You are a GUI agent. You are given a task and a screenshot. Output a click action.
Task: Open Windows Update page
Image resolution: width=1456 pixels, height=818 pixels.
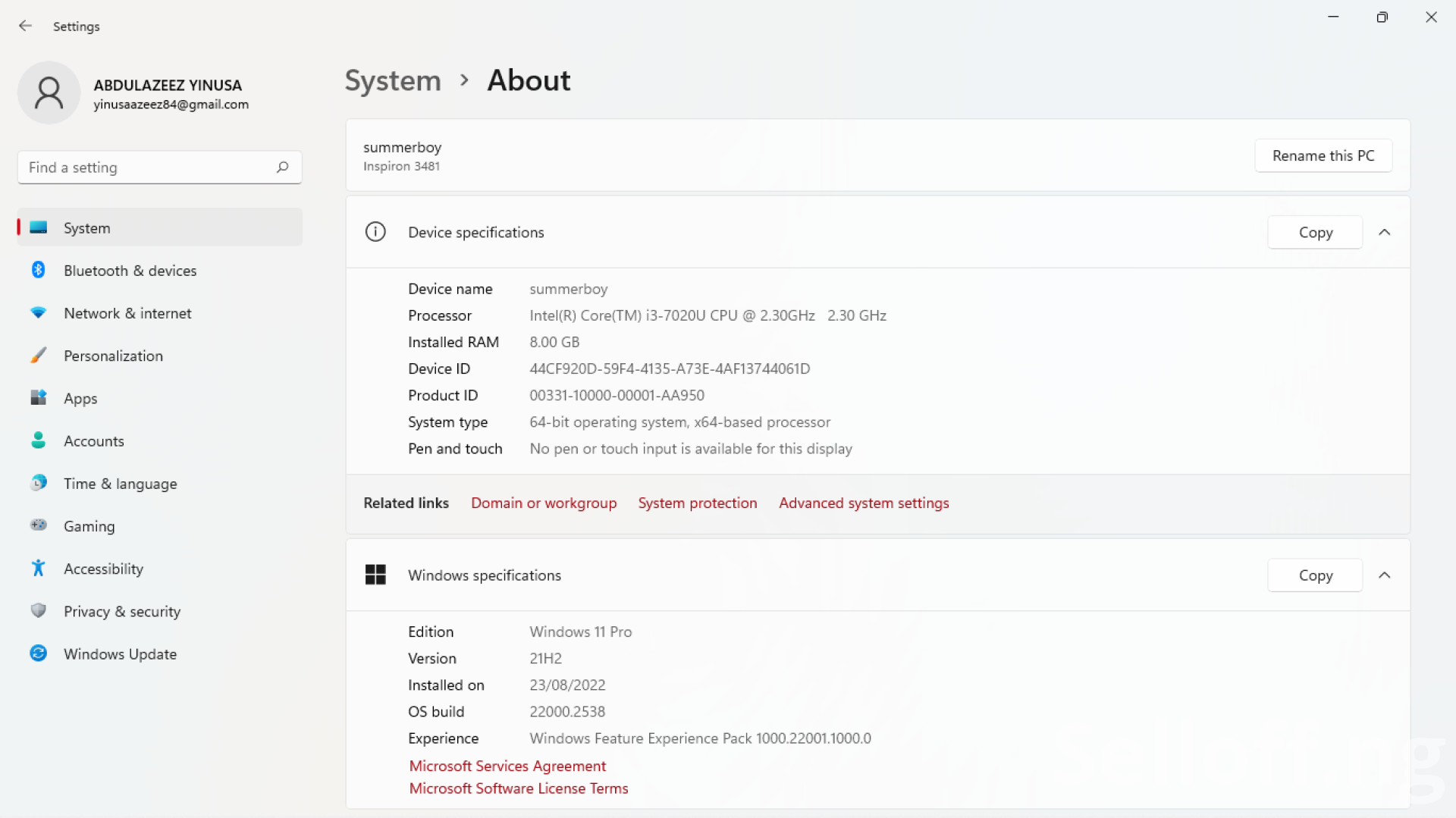click(x=159, y=653)
